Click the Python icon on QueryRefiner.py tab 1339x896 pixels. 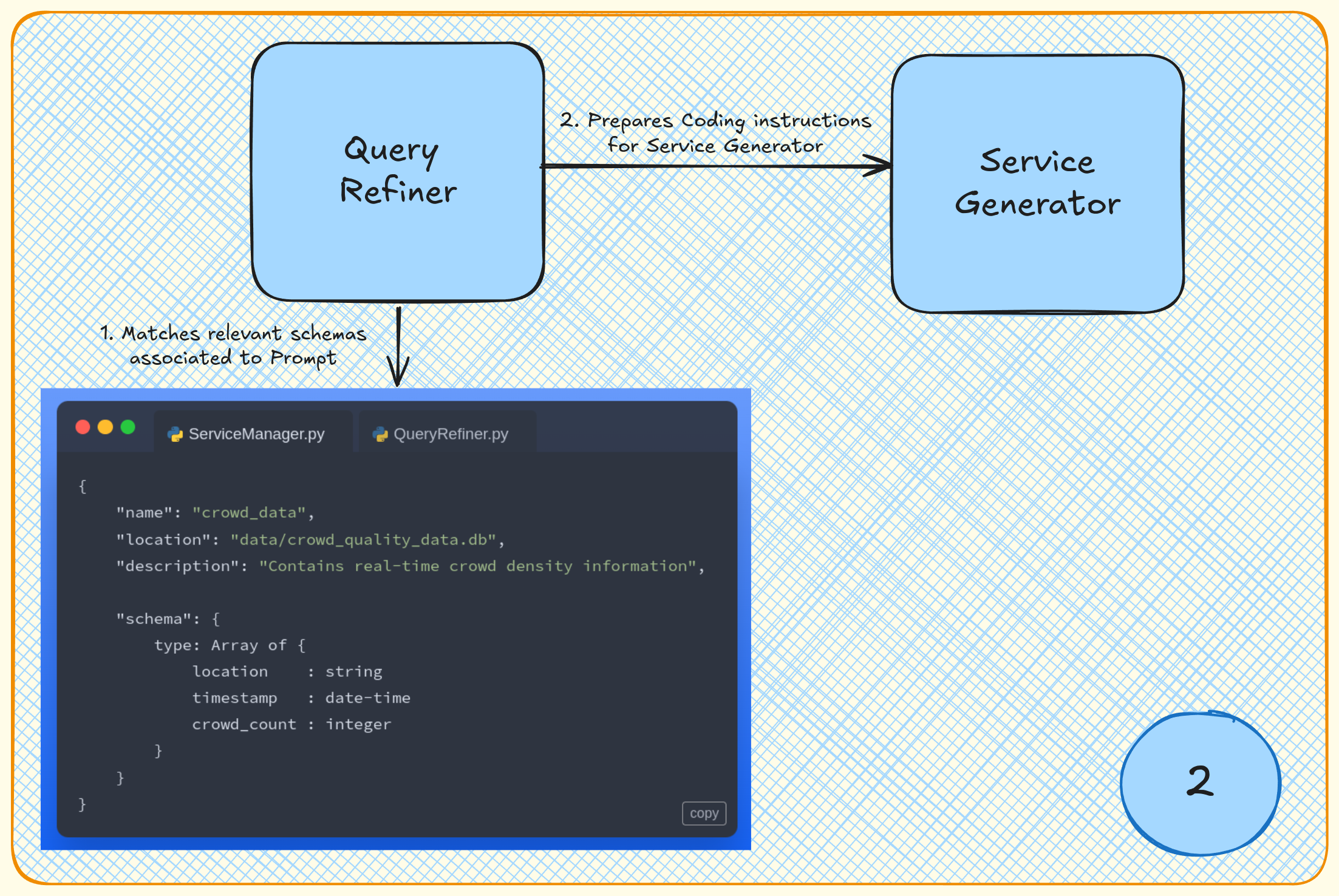pyautogui.click(x=381, y=433)
